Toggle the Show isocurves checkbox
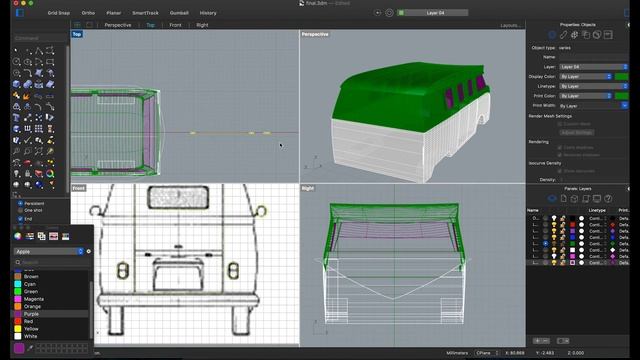The width and height of the screenshot is (640, 360). (x=560, y=171)
